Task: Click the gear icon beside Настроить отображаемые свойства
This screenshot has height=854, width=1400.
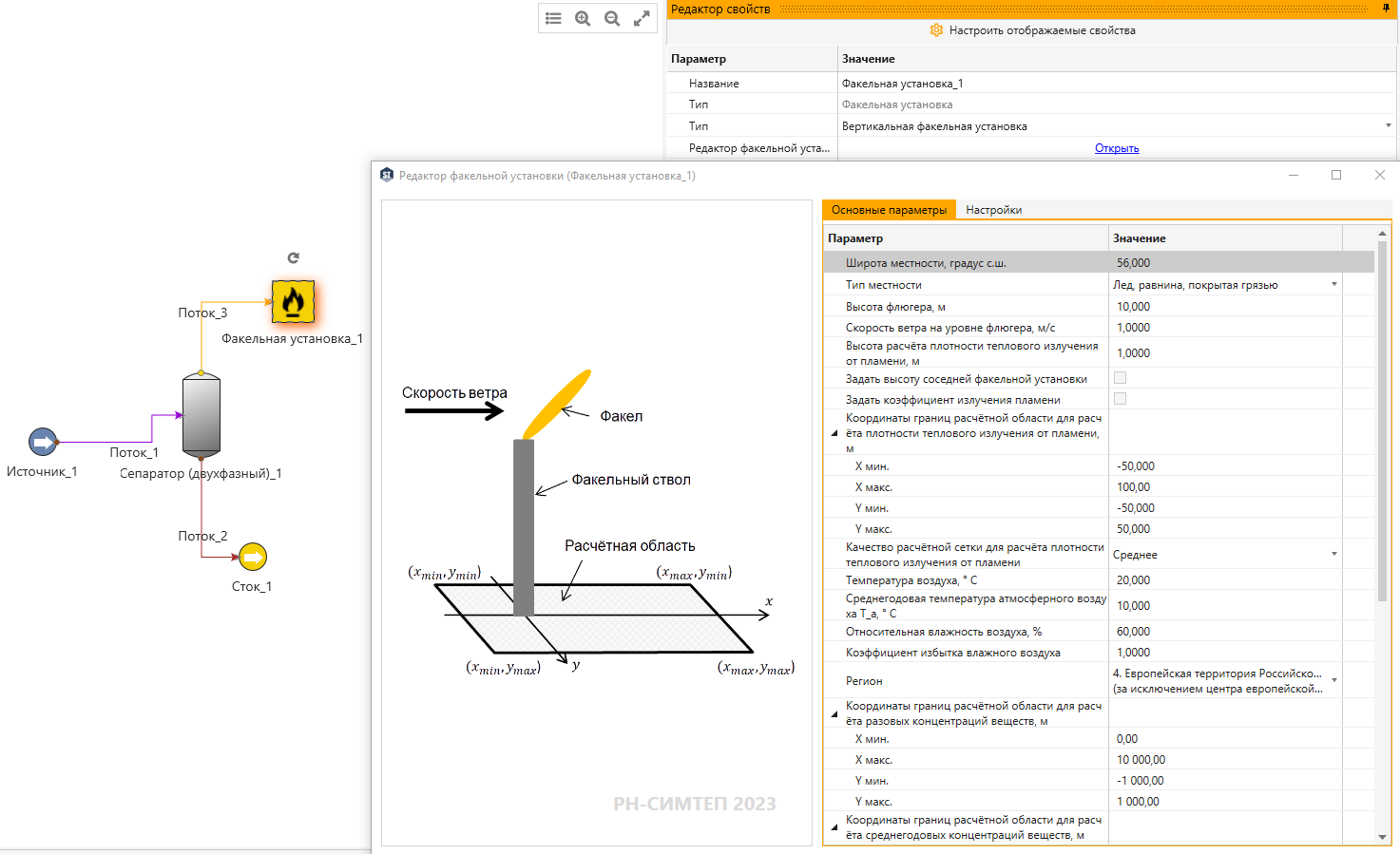Action: [936, 30]
